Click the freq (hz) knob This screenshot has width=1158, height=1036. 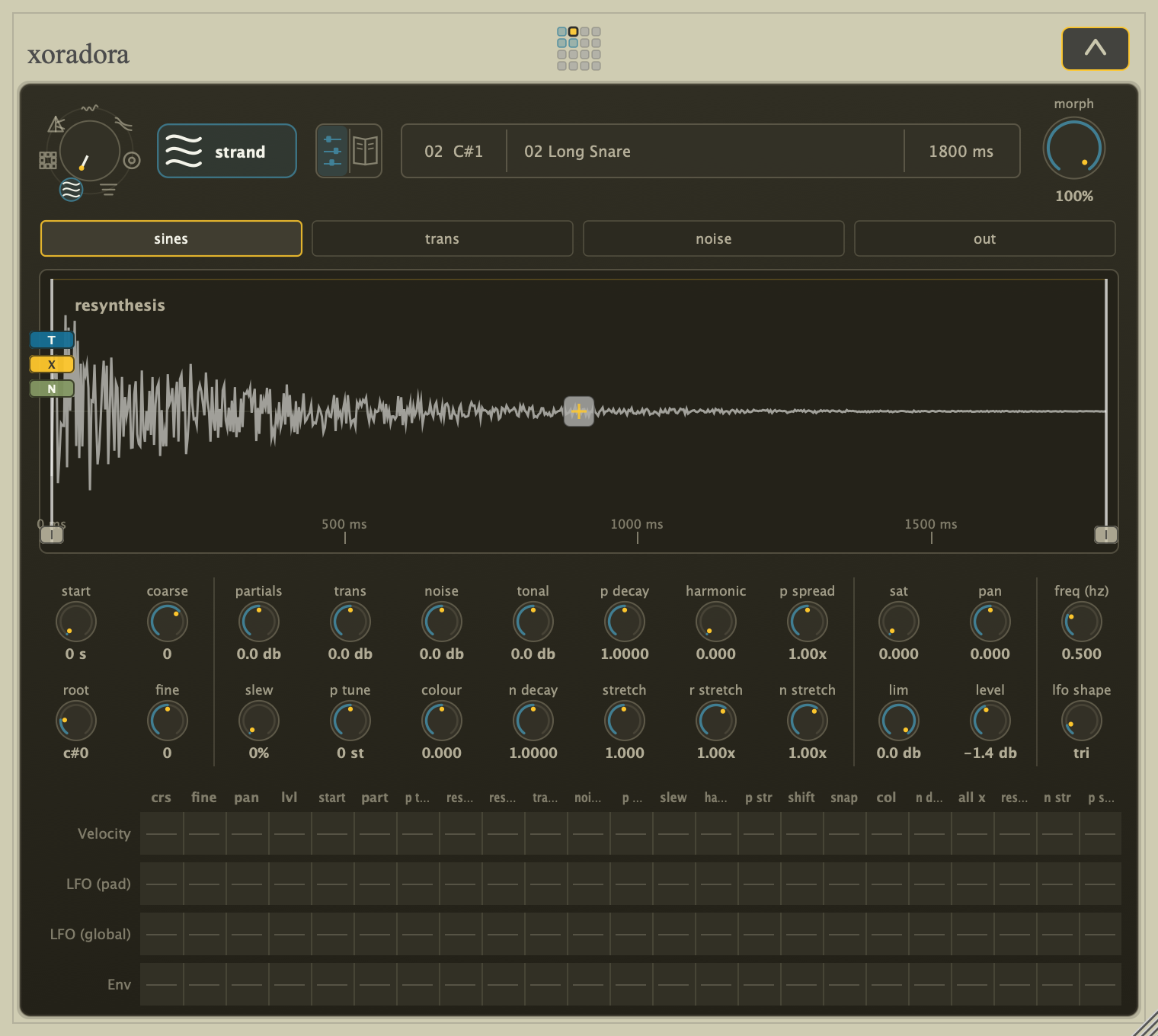point(1082,622)
